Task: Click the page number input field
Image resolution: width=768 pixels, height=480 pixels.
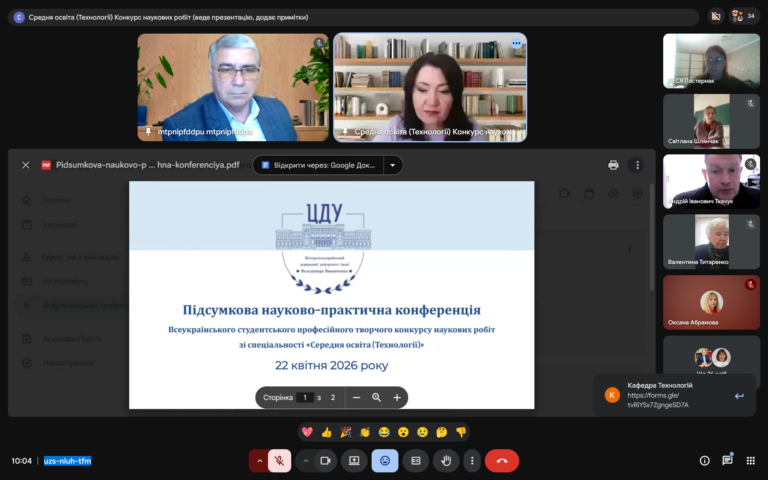Action: coord(305,397)
